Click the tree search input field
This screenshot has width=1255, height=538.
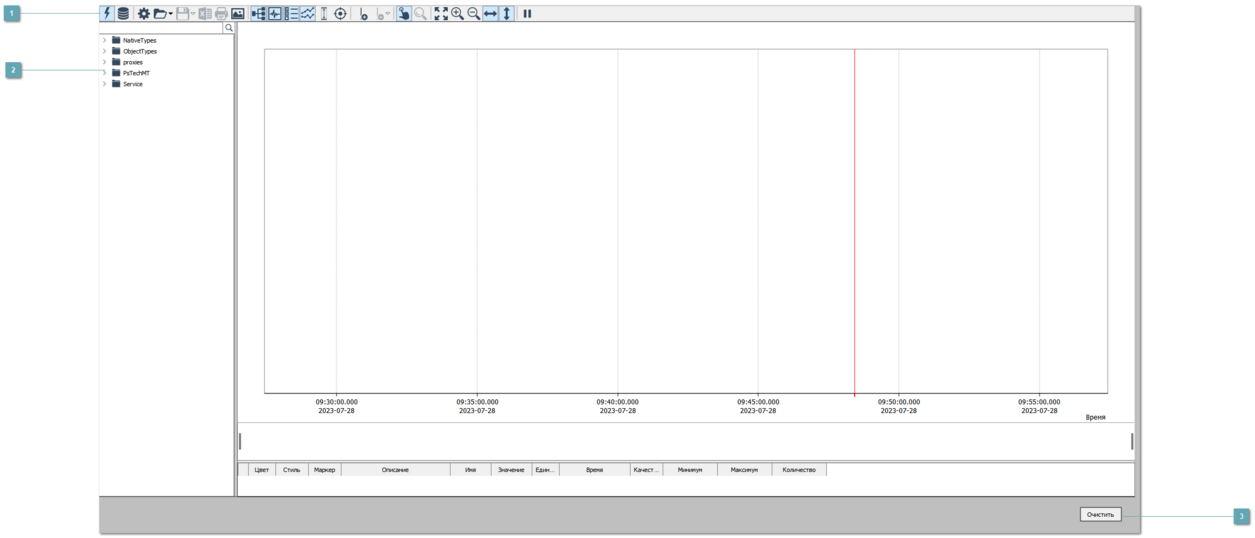click(x=162, y=28)
